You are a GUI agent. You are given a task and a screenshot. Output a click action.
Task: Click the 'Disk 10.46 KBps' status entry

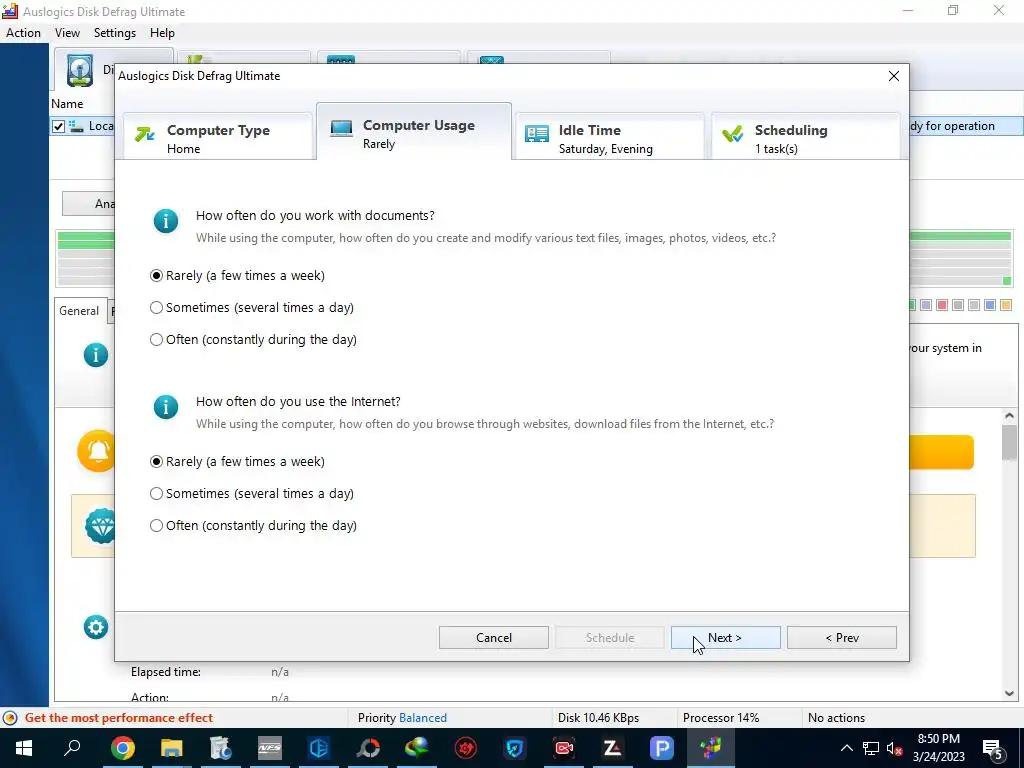pyautogui.click(x=598, y=718)
